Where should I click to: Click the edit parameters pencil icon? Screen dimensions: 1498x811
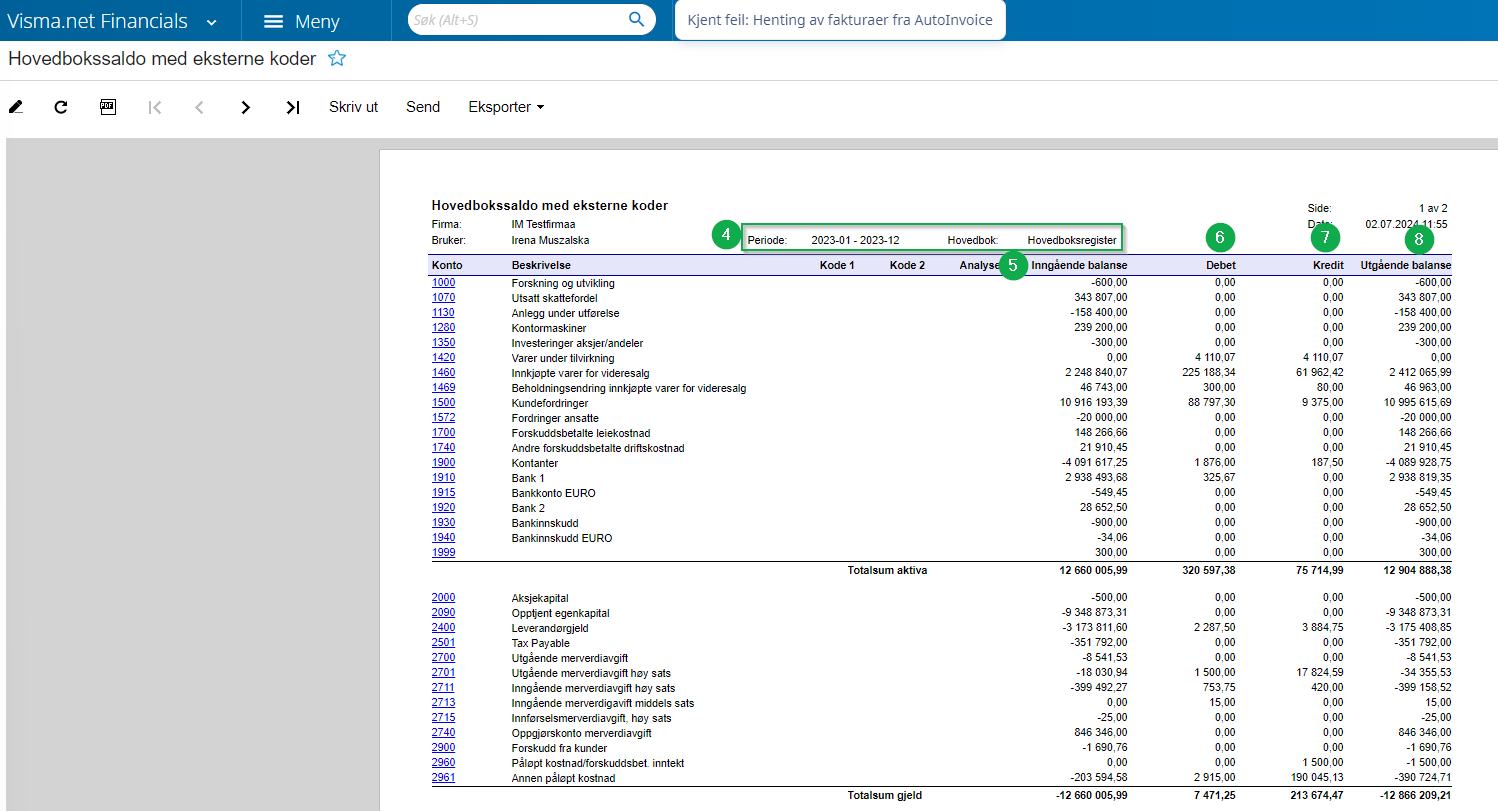[16, 107]
